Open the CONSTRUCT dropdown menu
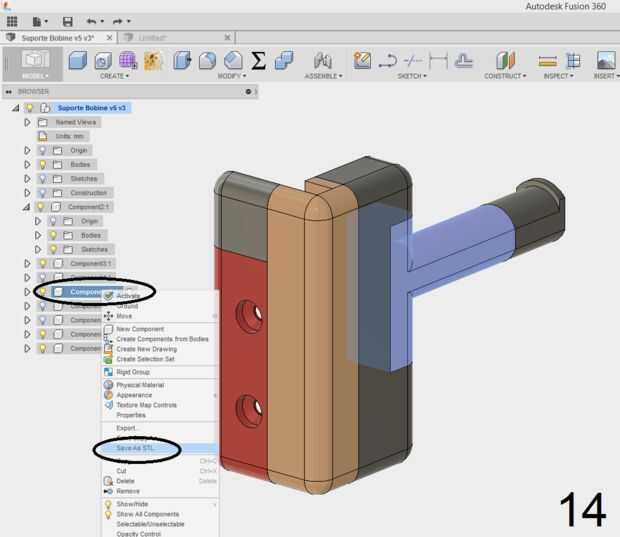This screenshot has width=620, height=537. click(x=505, y=76)
